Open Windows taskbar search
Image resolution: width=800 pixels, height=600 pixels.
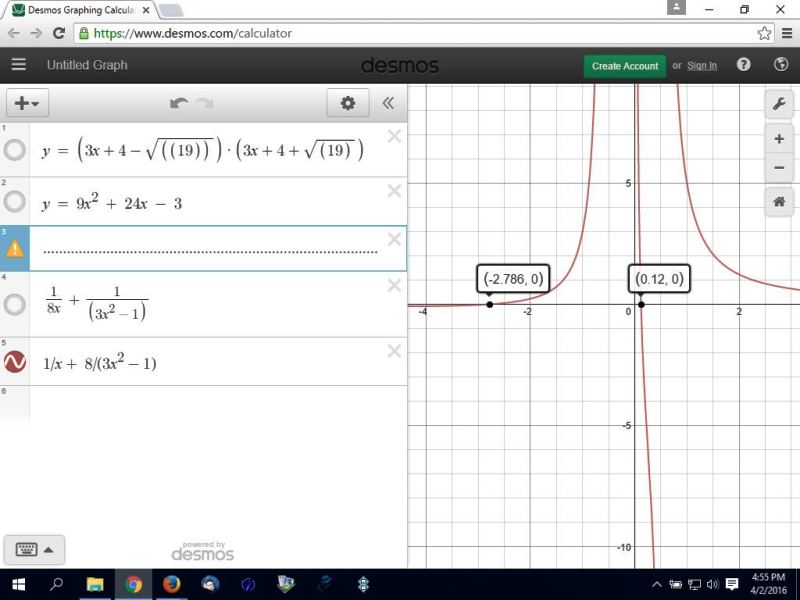click(x=56, y=584)
